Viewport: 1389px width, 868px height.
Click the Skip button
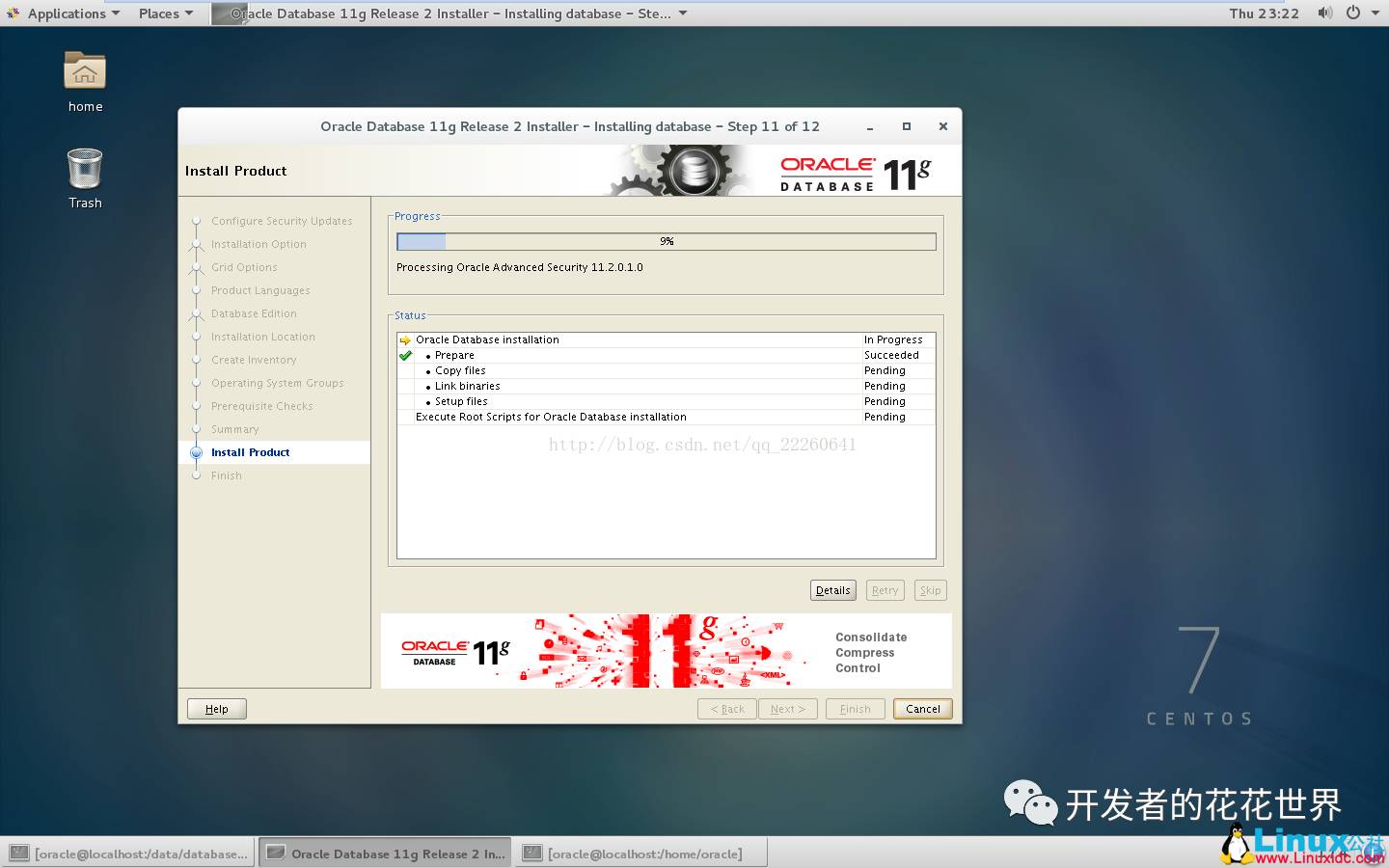coord(930,590)
